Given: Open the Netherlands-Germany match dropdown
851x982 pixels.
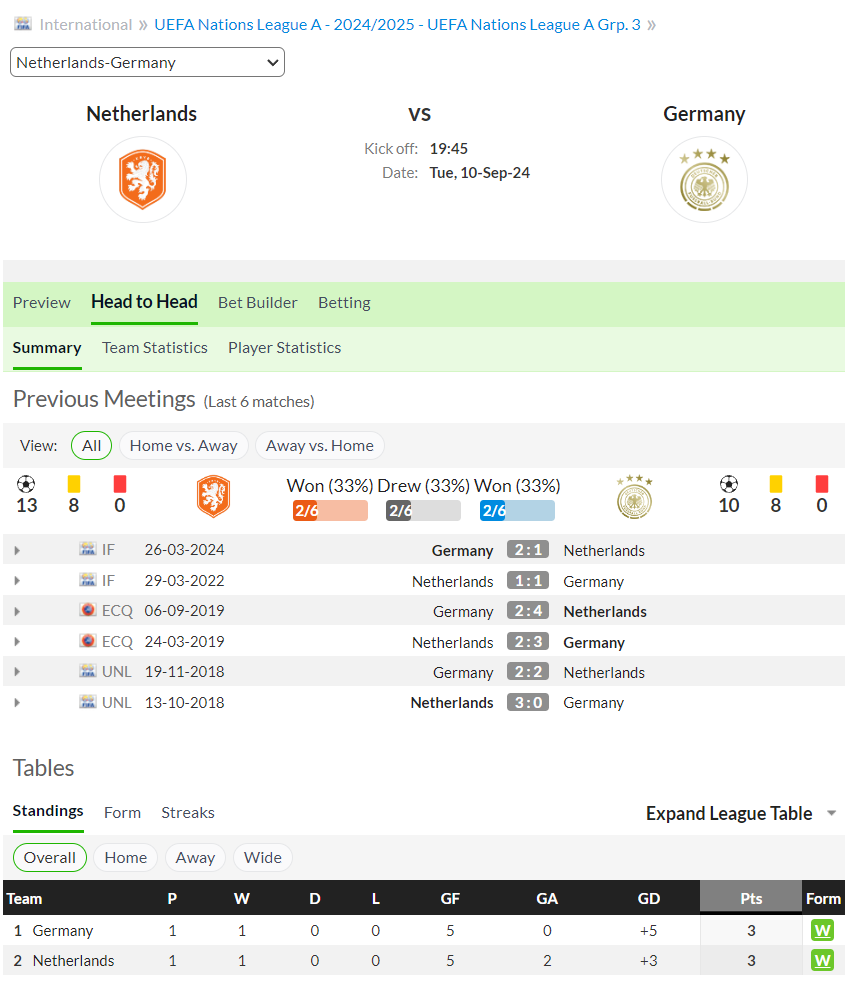Looking at the screenshot, I should coord(147,63).
